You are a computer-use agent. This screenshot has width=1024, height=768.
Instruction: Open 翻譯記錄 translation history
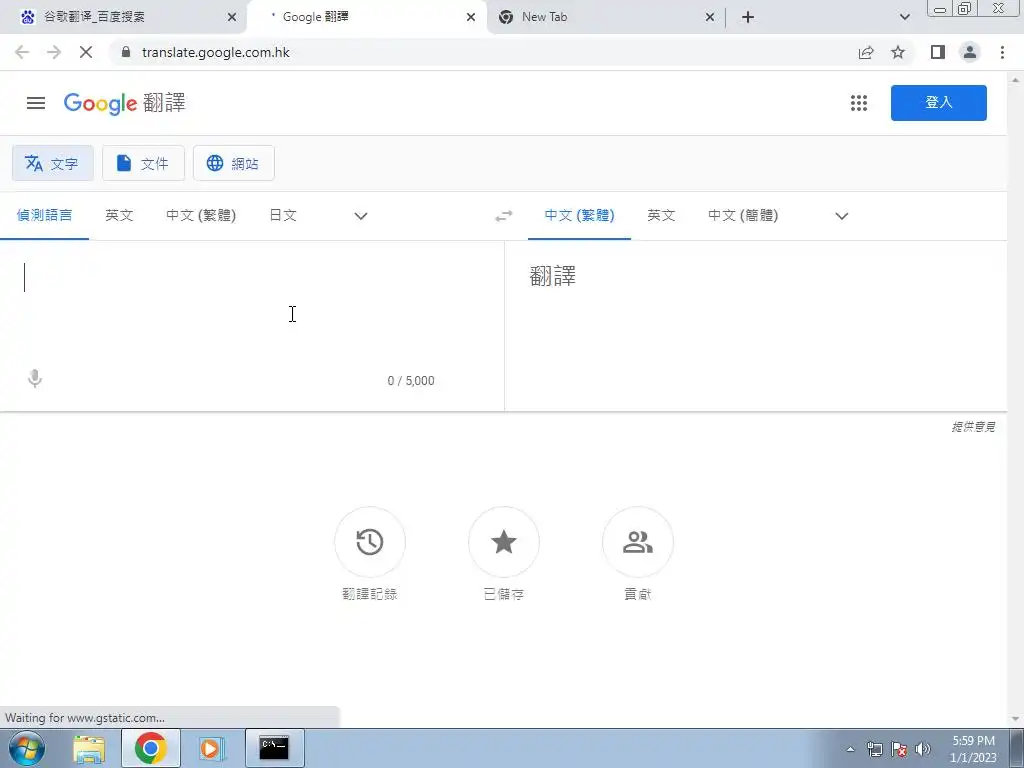[370, 542]
